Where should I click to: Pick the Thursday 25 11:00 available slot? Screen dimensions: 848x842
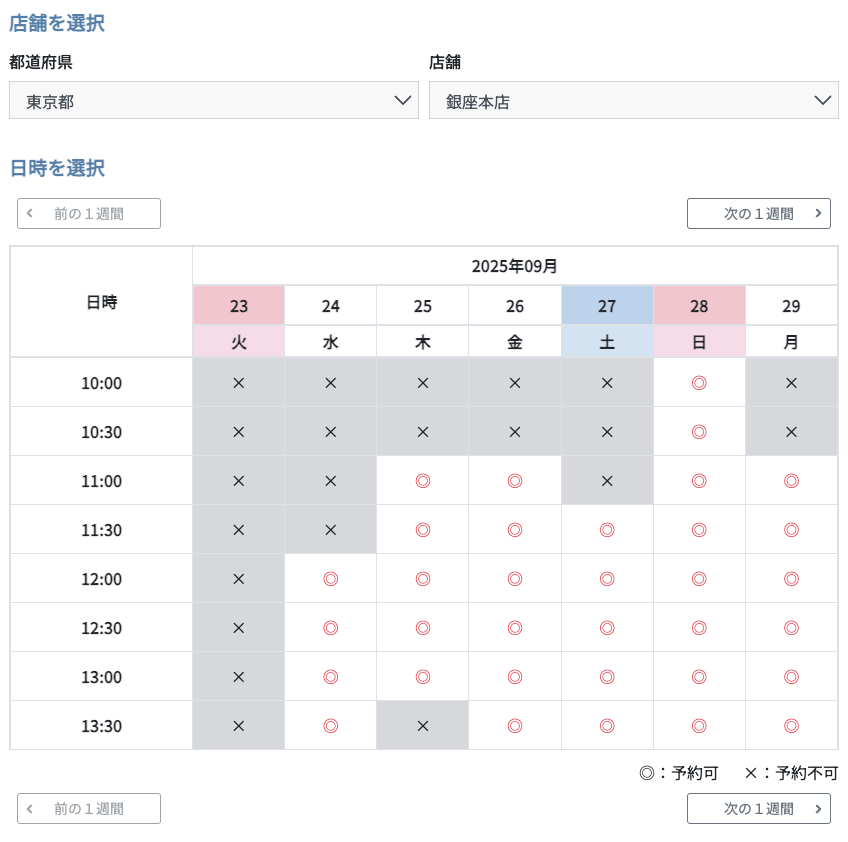[x=423, y=481]
